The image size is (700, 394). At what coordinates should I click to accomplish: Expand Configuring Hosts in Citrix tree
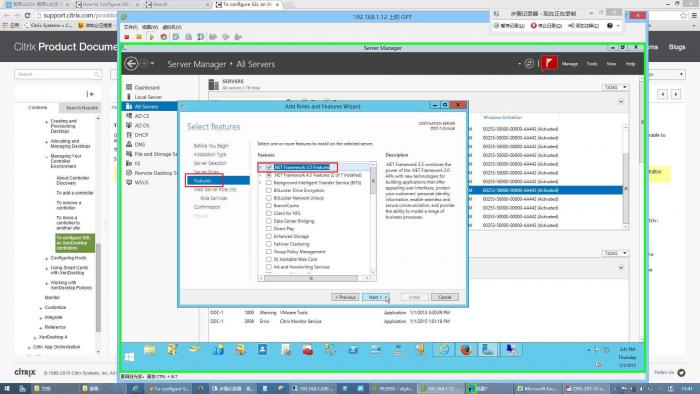pyautogui.click(x=46, y=258)
